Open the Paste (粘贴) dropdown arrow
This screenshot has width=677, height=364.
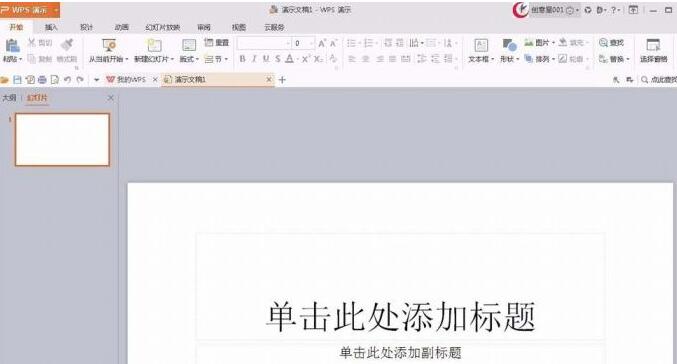pos(20,59)
